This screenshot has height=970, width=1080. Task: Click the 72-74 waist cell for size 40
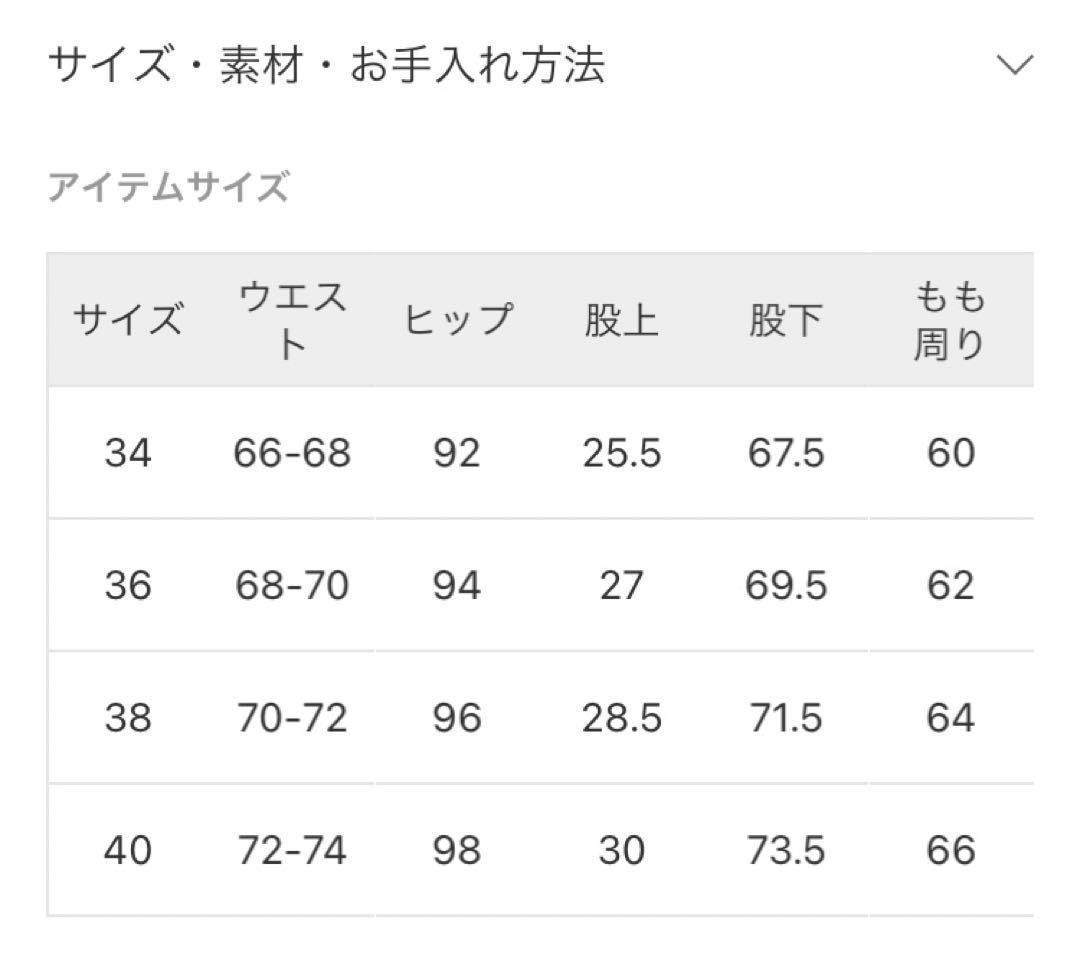[289, 850]
